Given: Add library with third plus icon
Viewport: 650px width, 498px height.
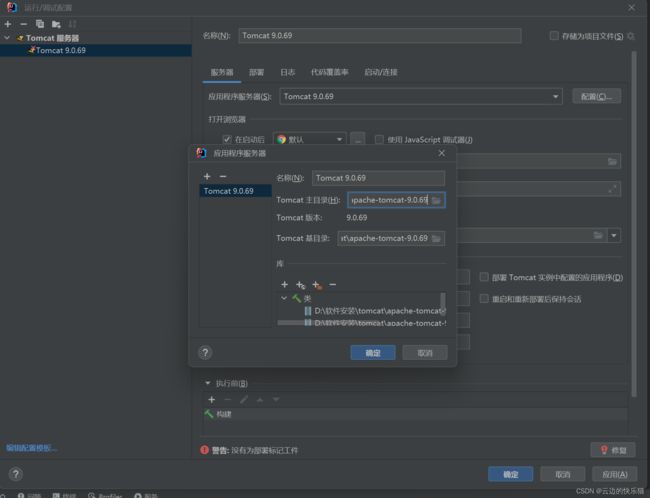Looking at the screenshot, I should 317,285.
